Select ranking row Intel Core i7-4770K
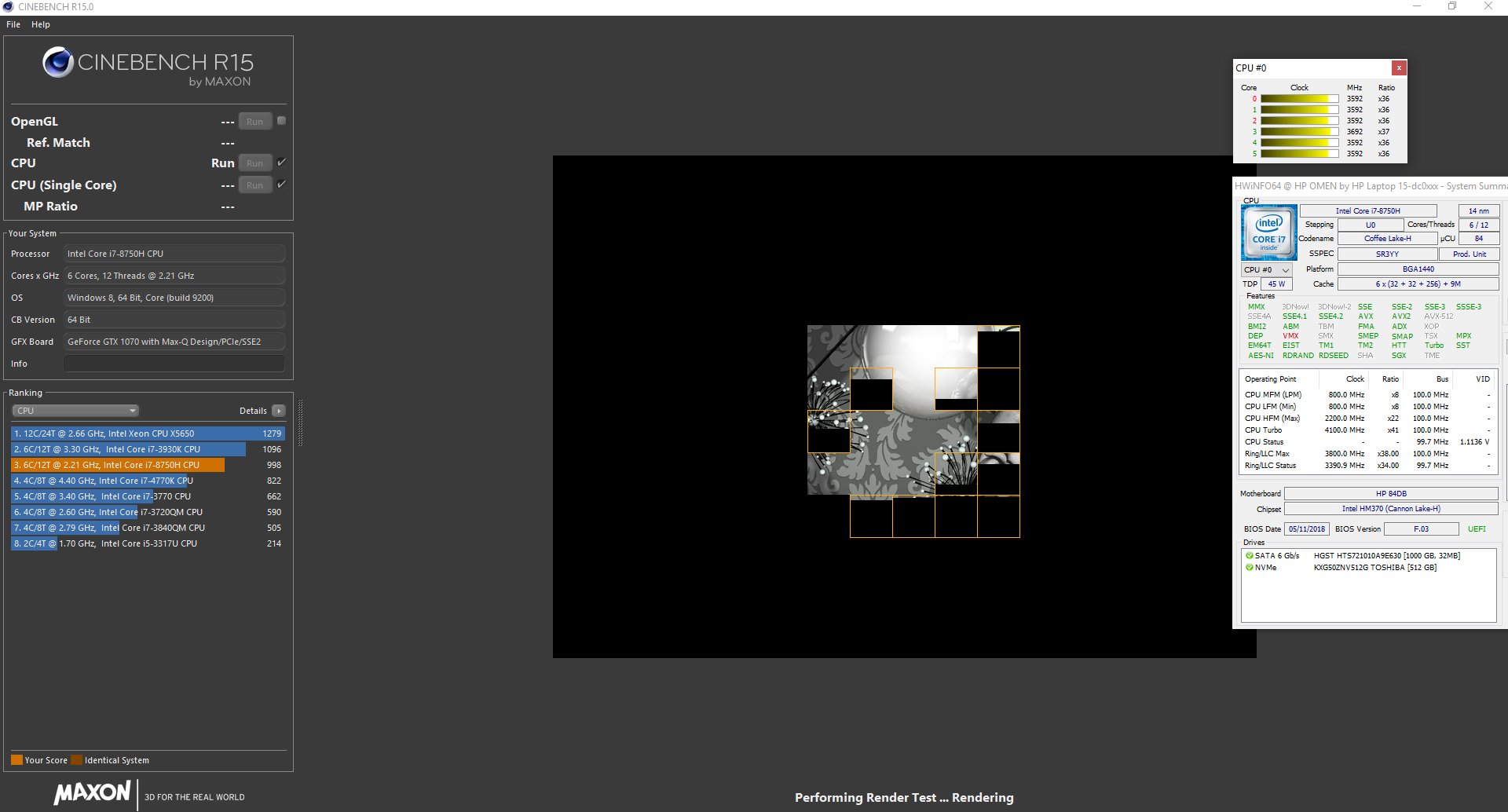Image resolution: width=1508 pixels, height=812 pixels. [148, 481]
